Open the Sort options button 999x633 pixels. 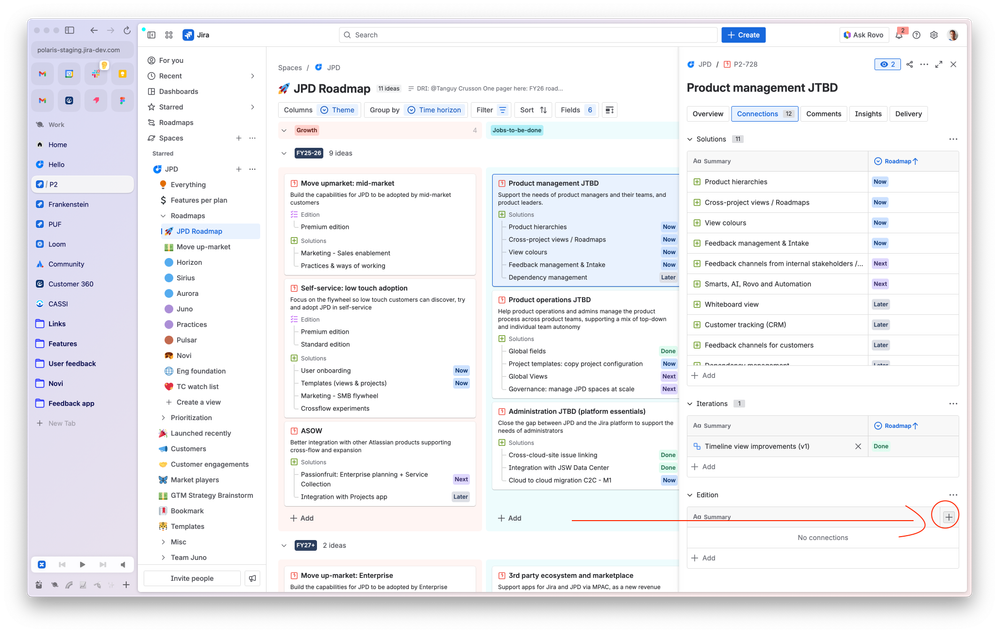tap(533, 110)
